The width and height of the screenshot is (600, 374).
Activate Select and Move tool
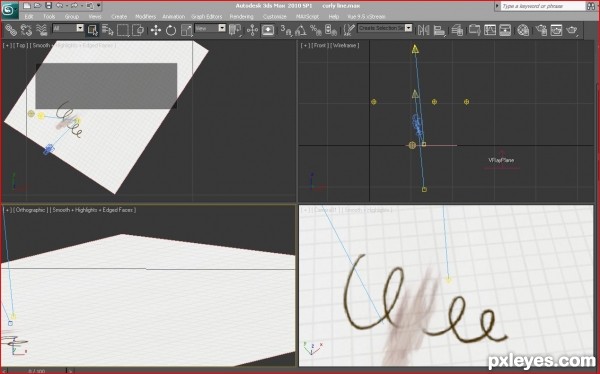pyautogui.click(x=156, y=30)
